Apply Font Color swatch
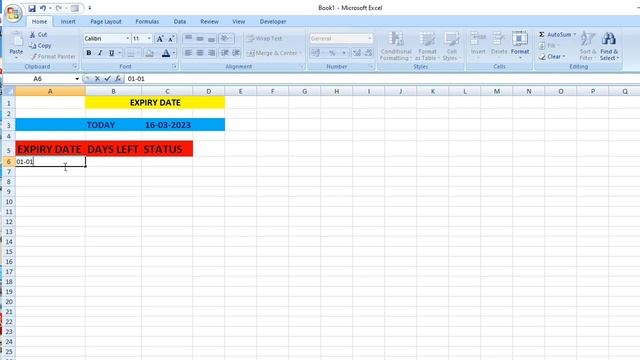This screenshot has height=360, width=640. tap(166, 53)
